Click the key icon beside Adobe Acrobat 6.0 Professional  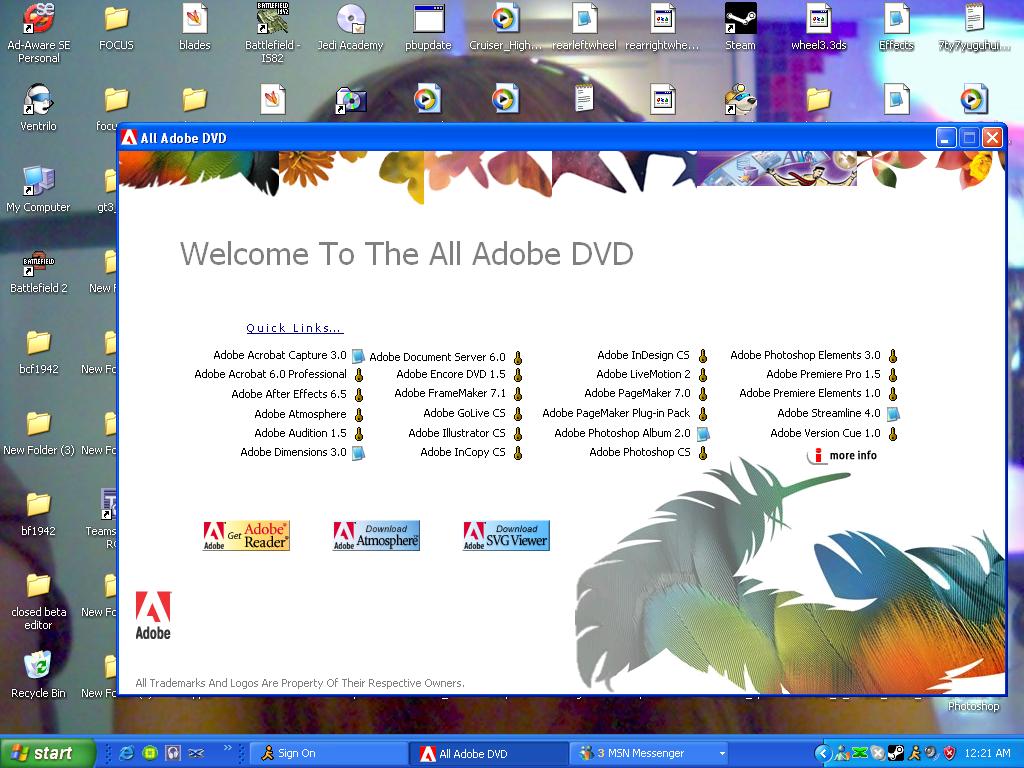359,376
